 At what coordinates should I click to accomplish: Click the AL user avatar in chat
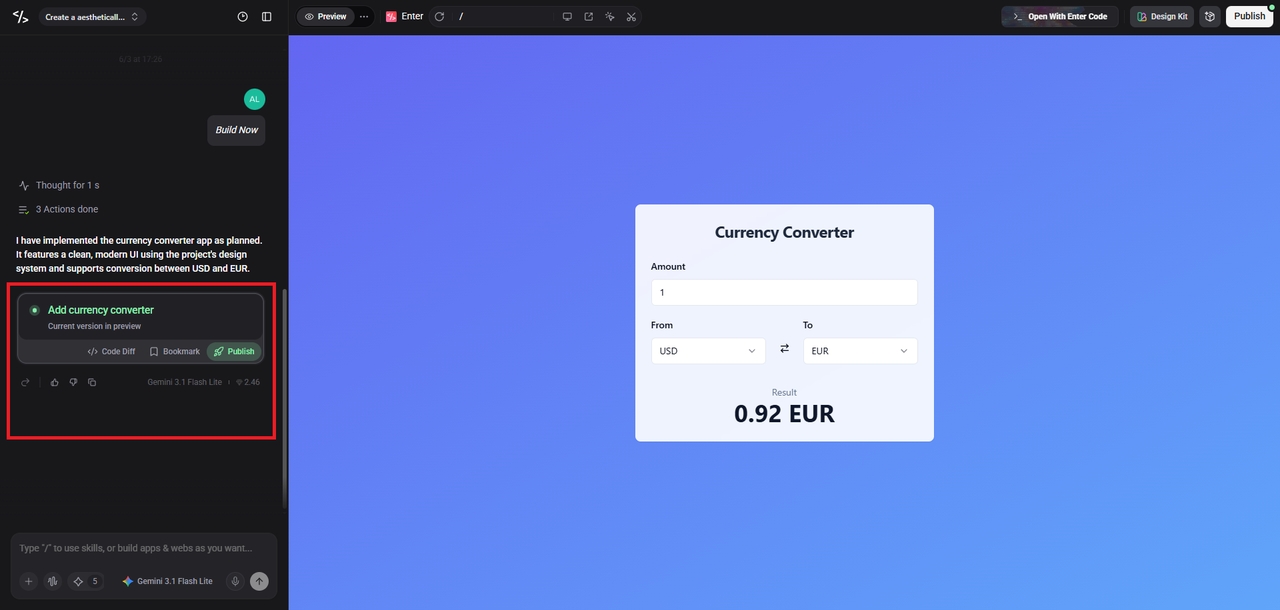254,99
